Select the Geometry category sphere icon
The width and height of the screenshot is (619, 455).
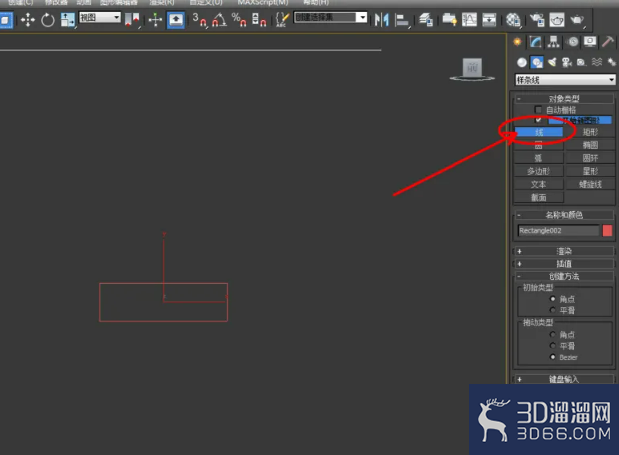[522, 62]
